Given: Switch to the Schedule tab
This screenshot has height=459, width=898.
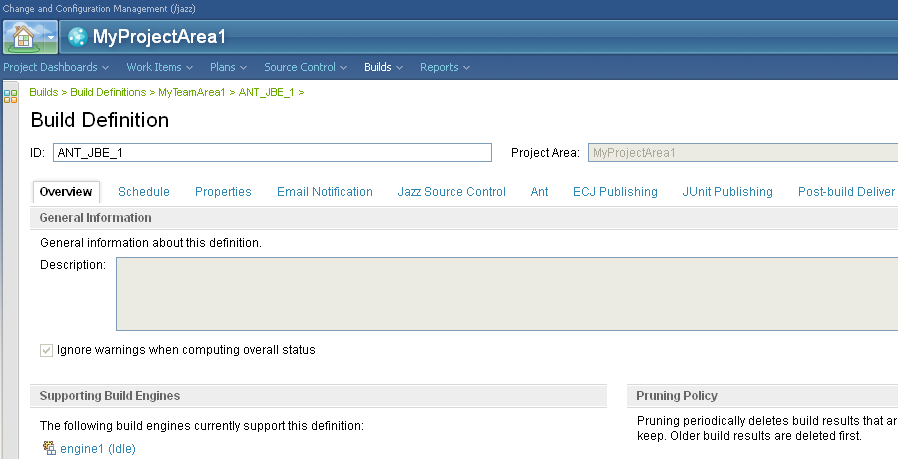Looking at the screenshot, I should click(144, 192).
